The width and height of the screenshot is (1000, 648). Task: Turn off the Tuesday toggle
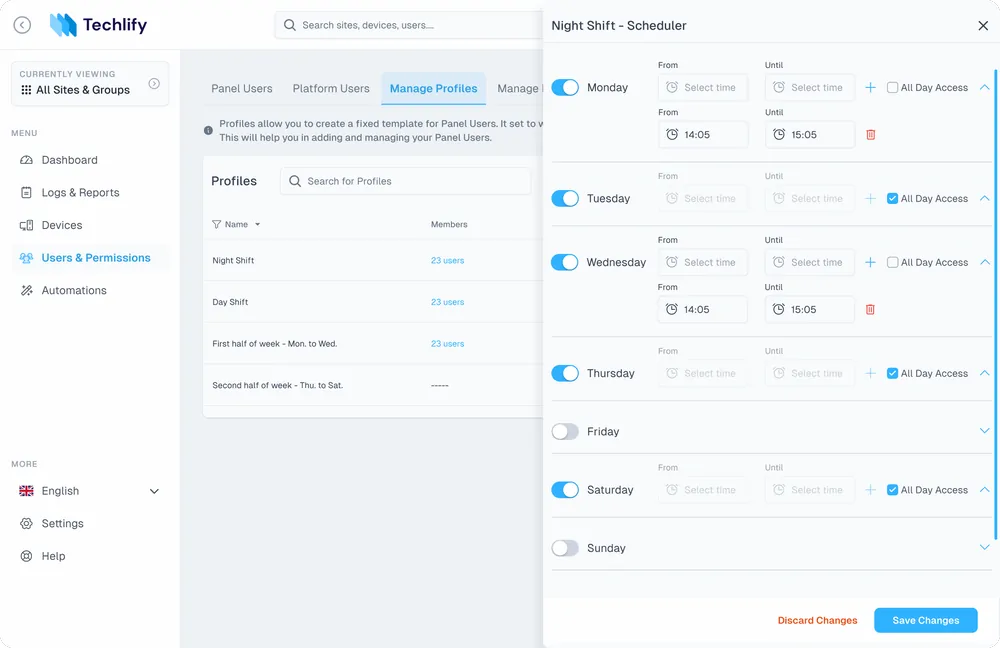coord(565,198)
